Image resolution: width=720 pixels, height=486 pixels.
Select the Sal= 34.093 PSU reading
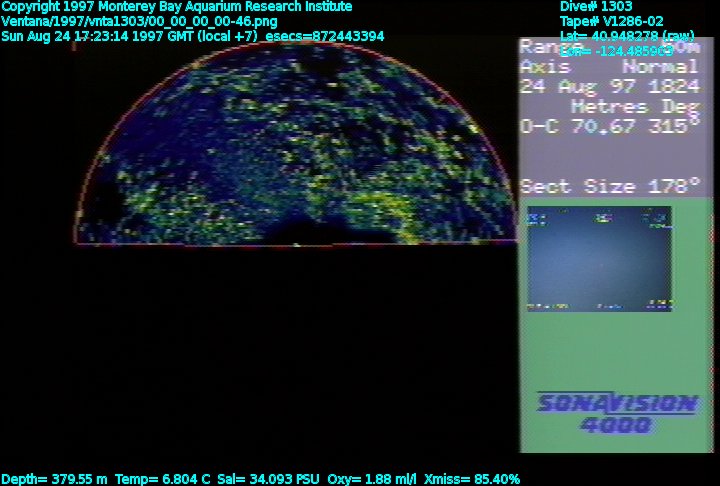point(268,479)
